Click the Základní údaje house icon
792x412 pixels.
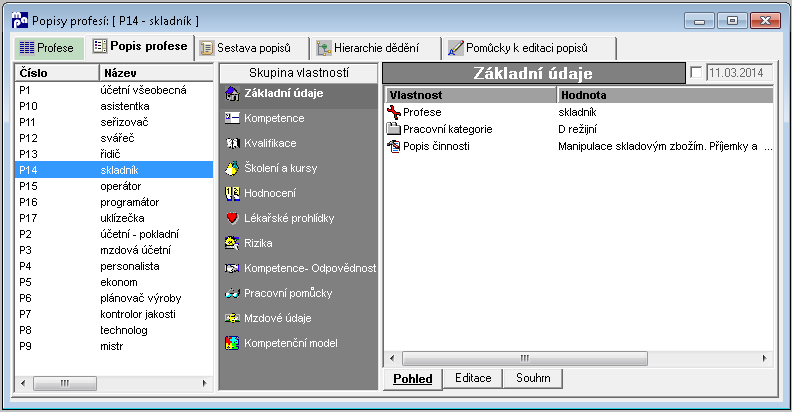pyautogui.click(x=232, y=93)
